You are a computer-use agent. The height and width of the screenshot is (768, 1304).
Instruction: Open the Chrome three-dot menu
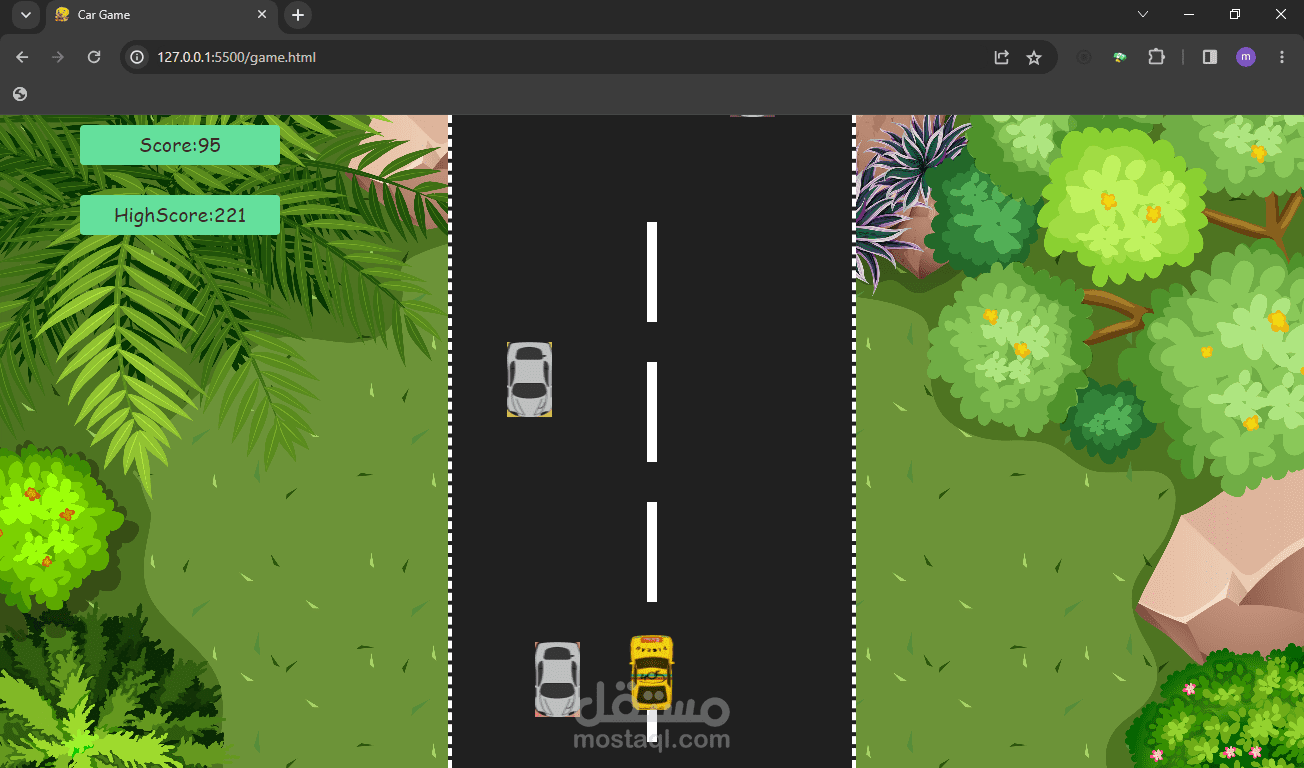(x=1281, y=57)
